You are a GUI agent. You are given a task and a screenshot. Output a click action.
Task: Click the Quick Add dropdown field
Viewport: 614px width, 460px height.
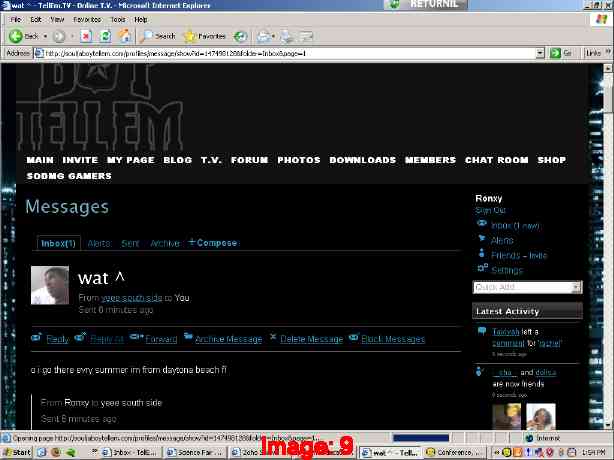pyautogui.click(x=527, y=287)
